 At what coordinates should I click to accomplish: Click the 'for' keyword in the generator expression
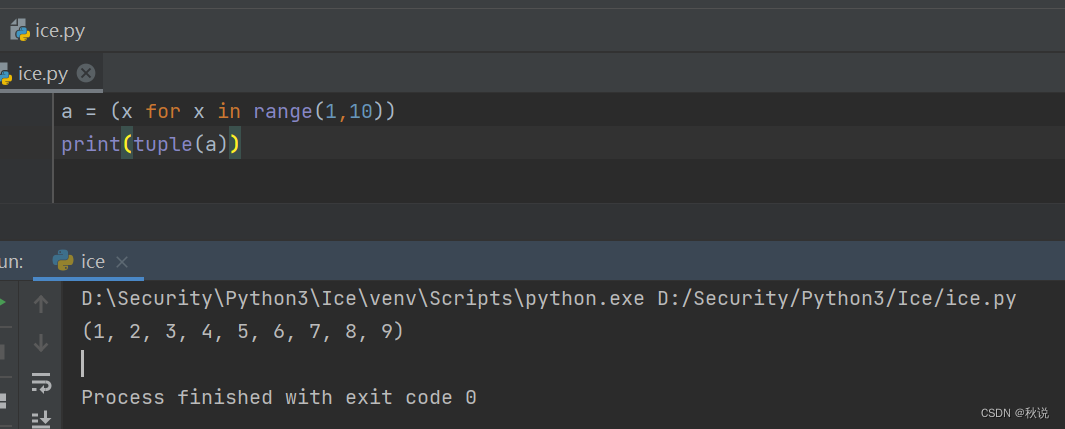[163, 111]
